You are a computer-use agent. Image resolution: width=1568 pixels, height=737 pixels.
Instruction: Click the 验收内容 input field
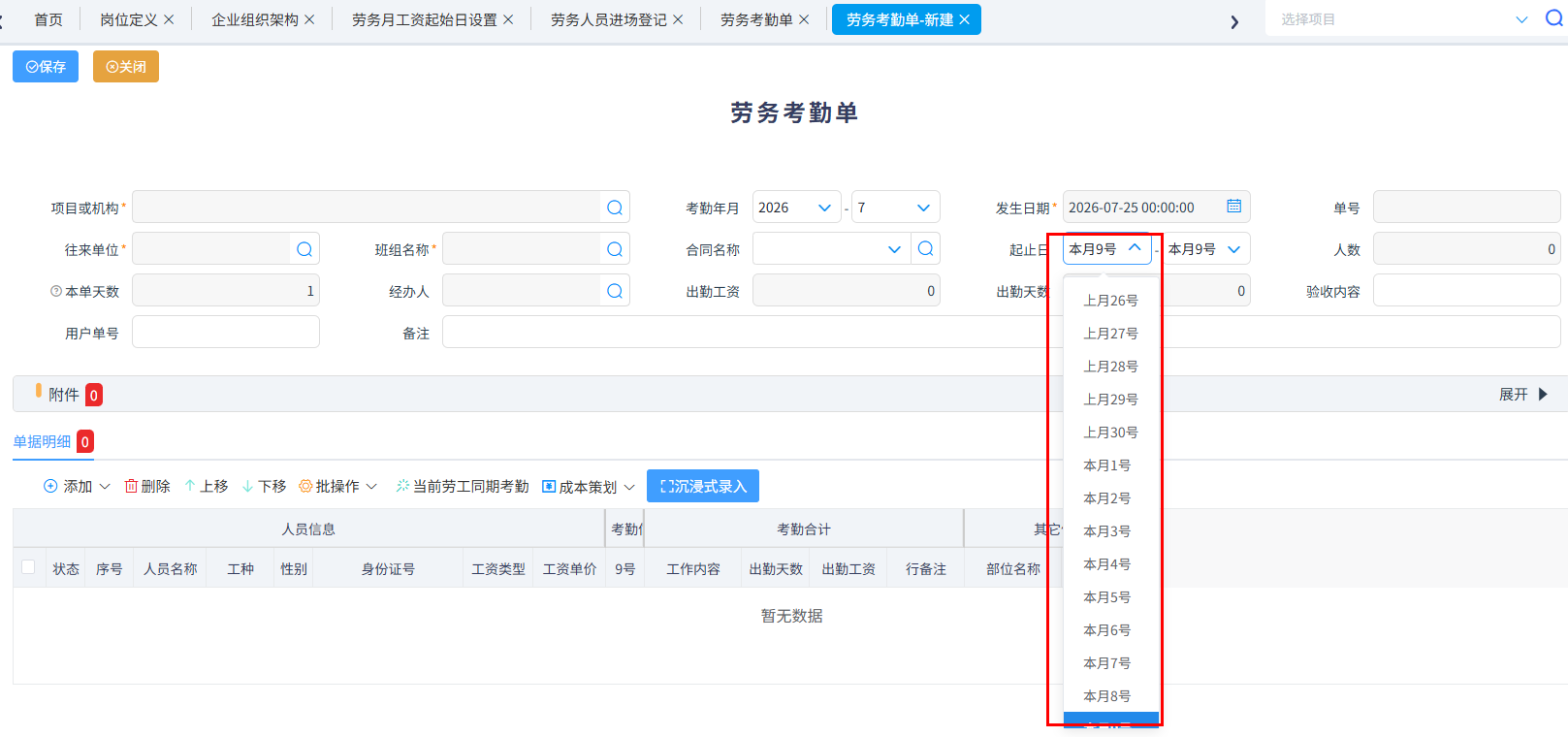pyautogui.click(x=1467, y=291)
